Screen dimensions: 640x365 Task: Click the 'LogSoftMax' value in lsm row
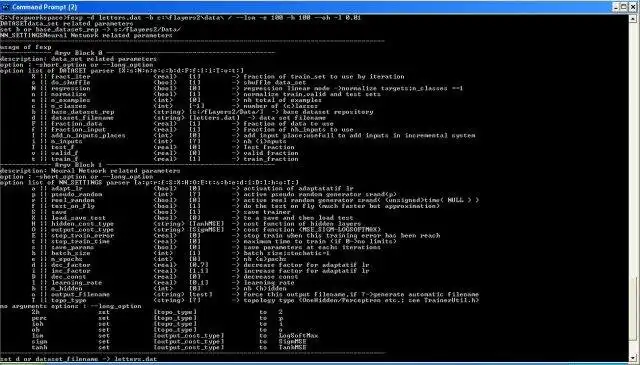click(x=298, y=336)
